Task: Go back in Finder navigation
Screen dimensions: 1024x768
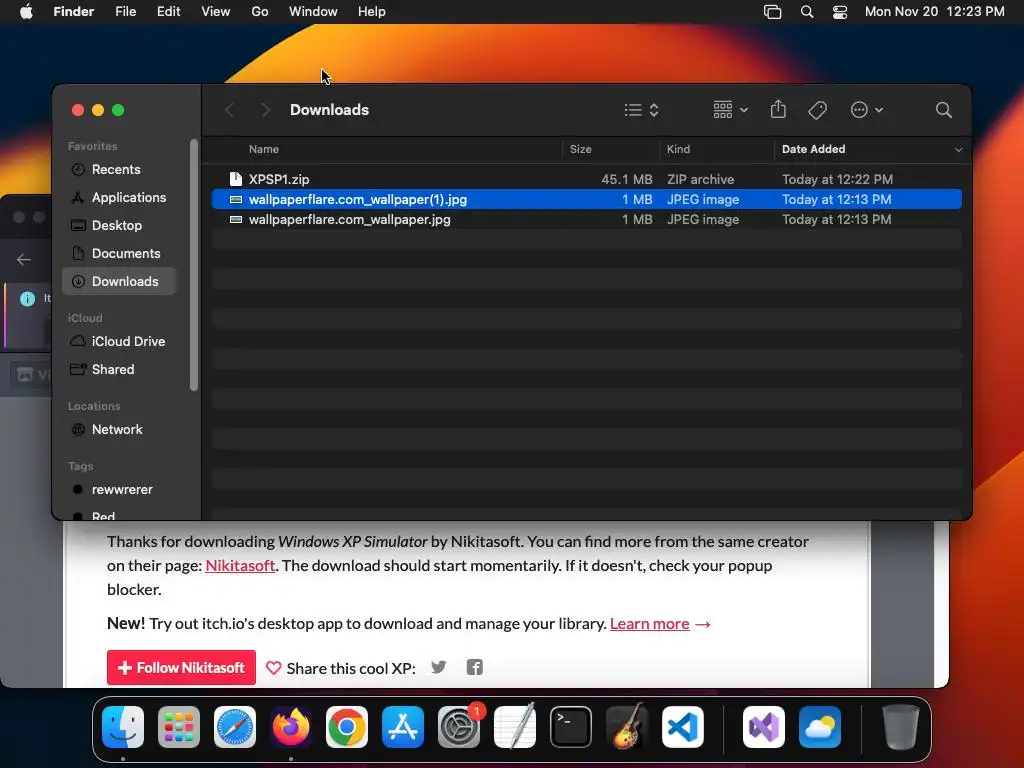Action: click(230, 110)
